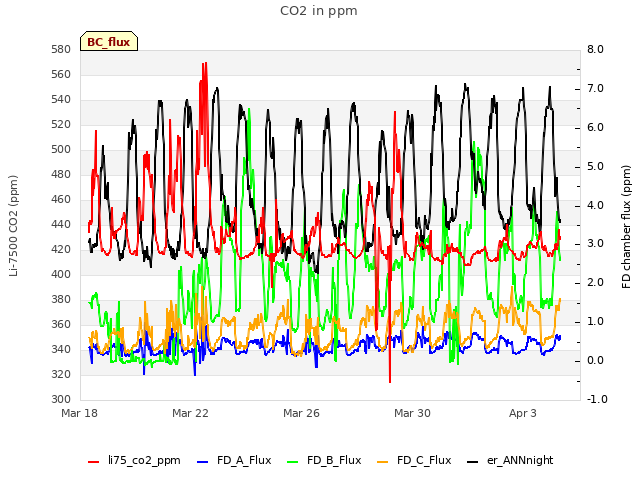Click the 400 left axis value
This screenshot has height=480, width=640.
(x=61, y=275)
